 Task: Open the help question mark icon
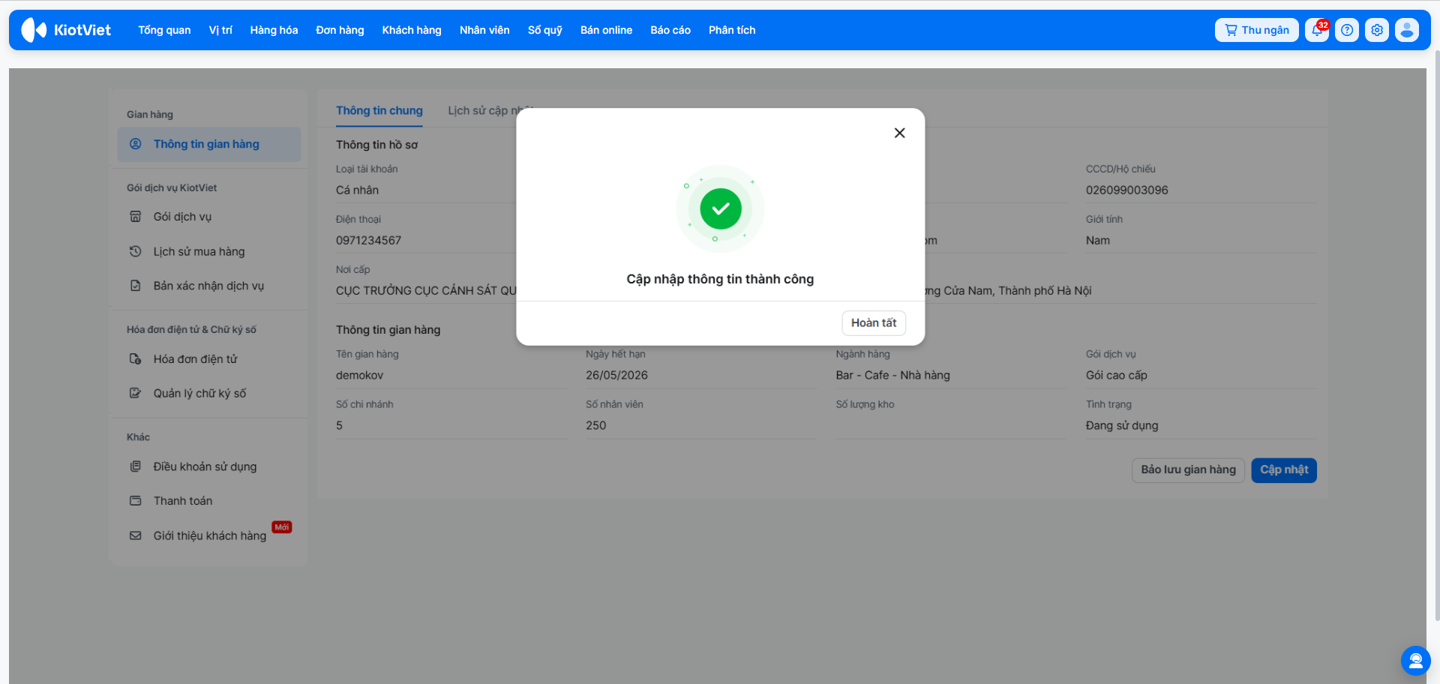[1347, 30]
